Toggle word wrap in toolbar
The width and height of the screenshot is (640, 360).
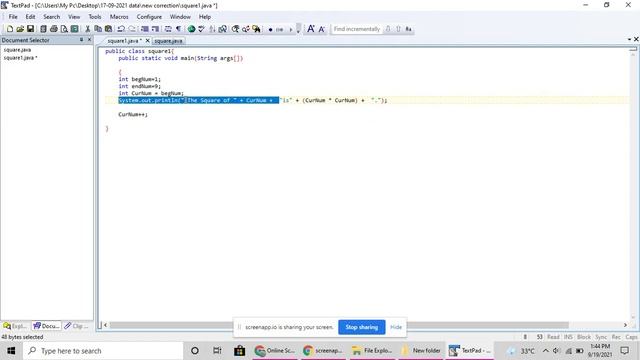168,29
